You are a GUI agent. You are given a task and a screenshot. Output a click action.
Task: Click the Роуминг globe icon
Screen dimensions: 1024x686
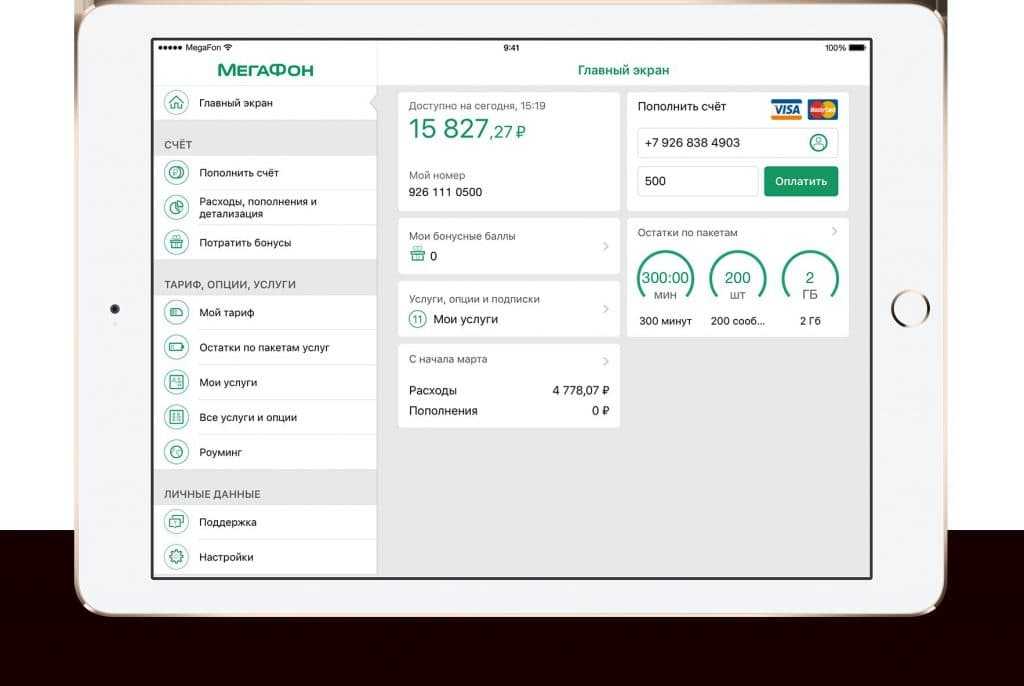point(176,452)
